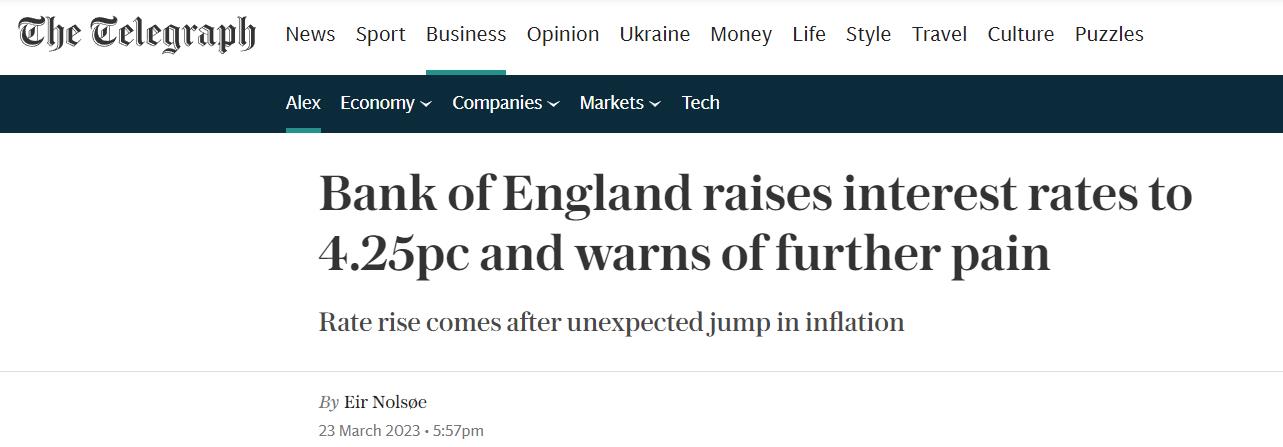
Task: Go to the Sport section
Action: tap(381, 34)
